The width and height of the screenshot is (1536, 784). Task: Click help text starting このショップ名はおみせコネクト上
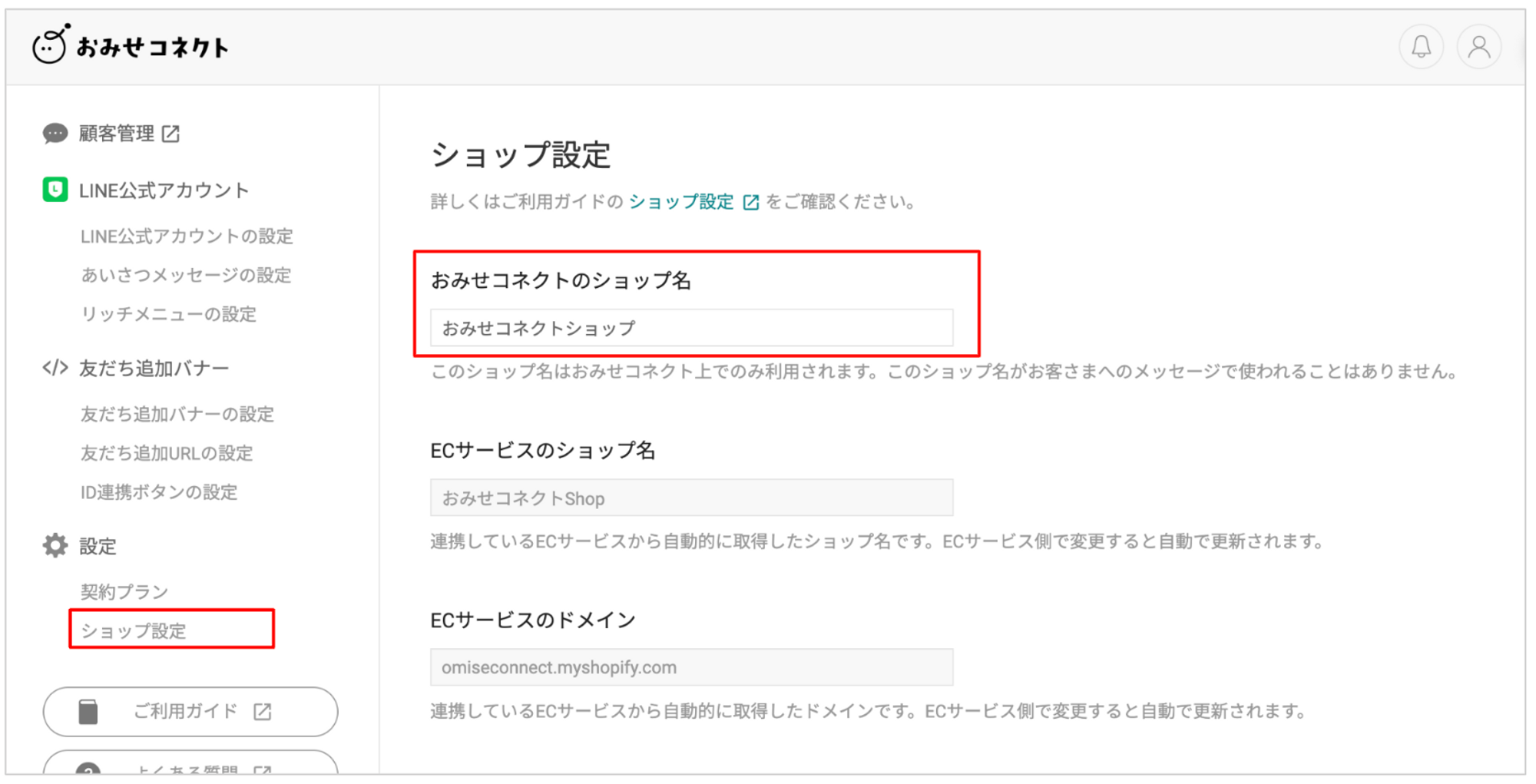coord(944,372)
